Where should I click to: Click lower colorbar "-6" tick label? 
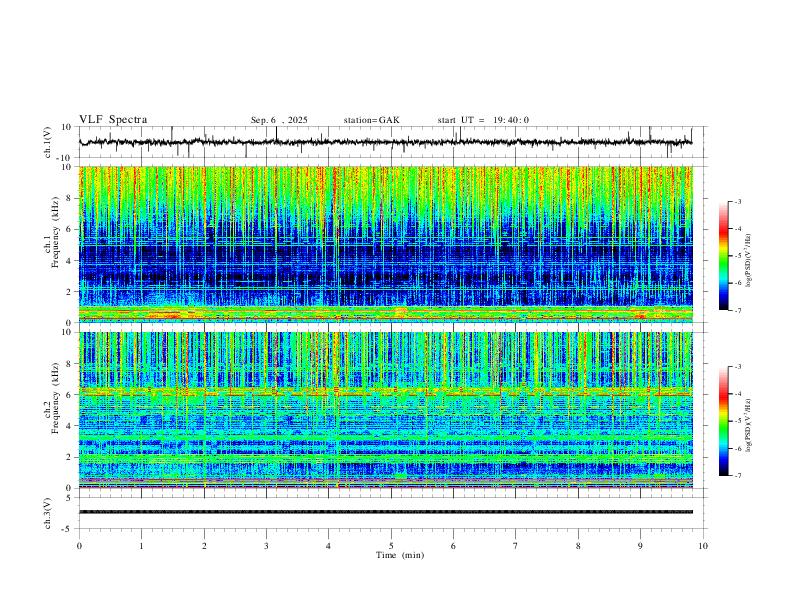tap(738, 448)
